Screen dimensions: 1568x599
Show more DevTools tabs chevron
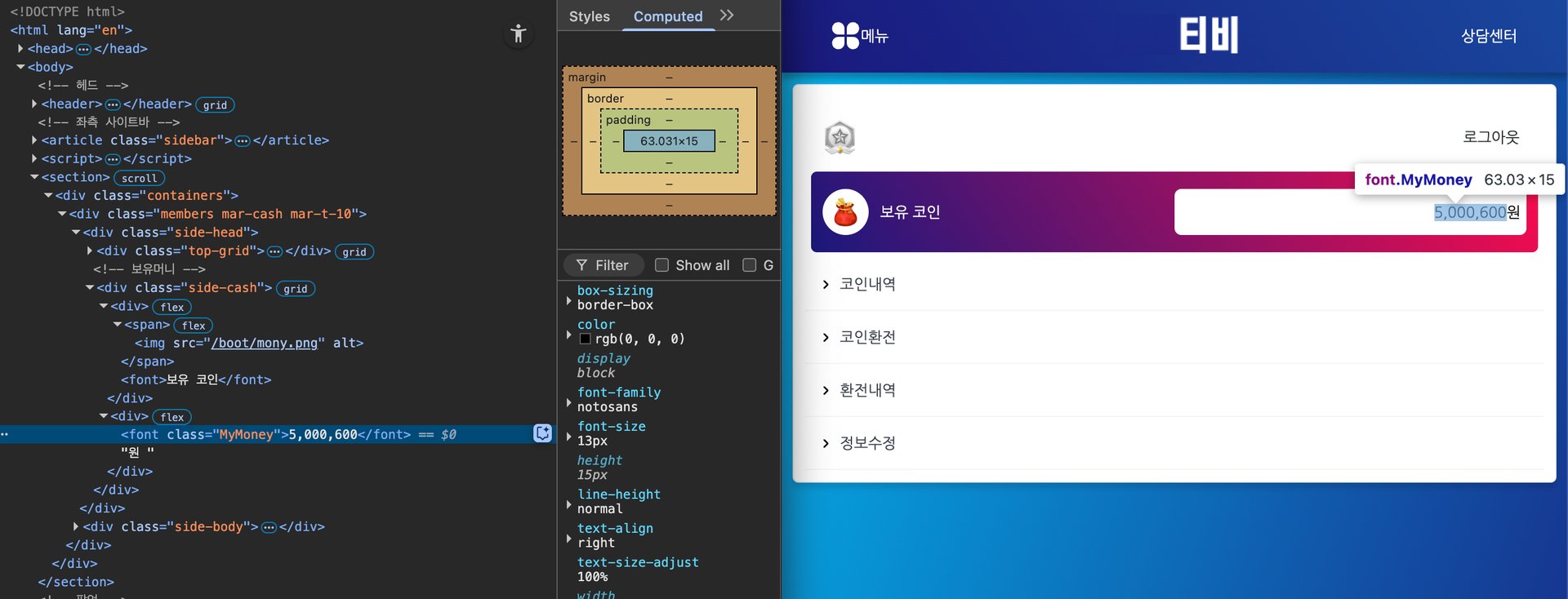click(x=727, y=16)
